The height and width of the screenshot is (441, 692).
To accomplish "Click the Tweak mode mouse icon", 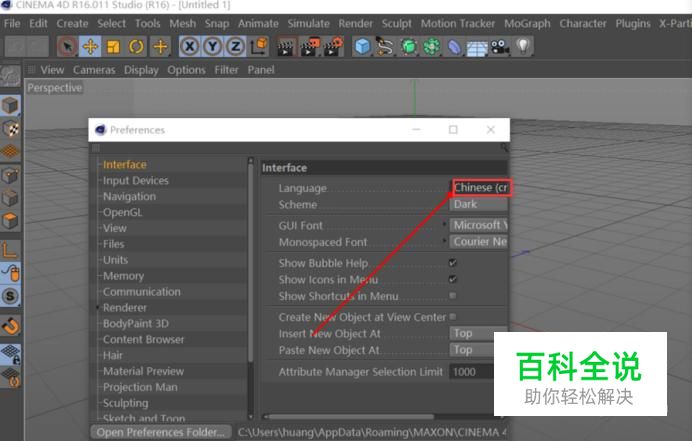I will coord(10,273).
